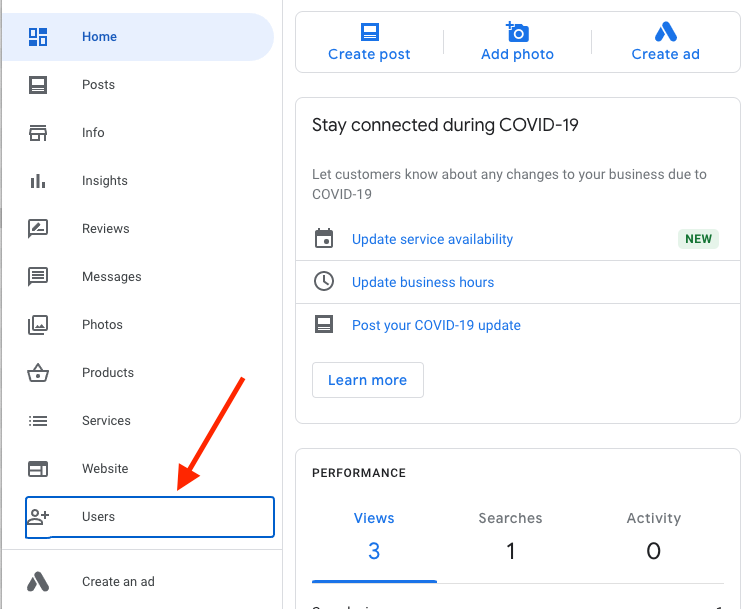The height and width of the screenshot is (609, 749).
Task: Click the Users add-person icon
Action: click(x=38, y=517)
